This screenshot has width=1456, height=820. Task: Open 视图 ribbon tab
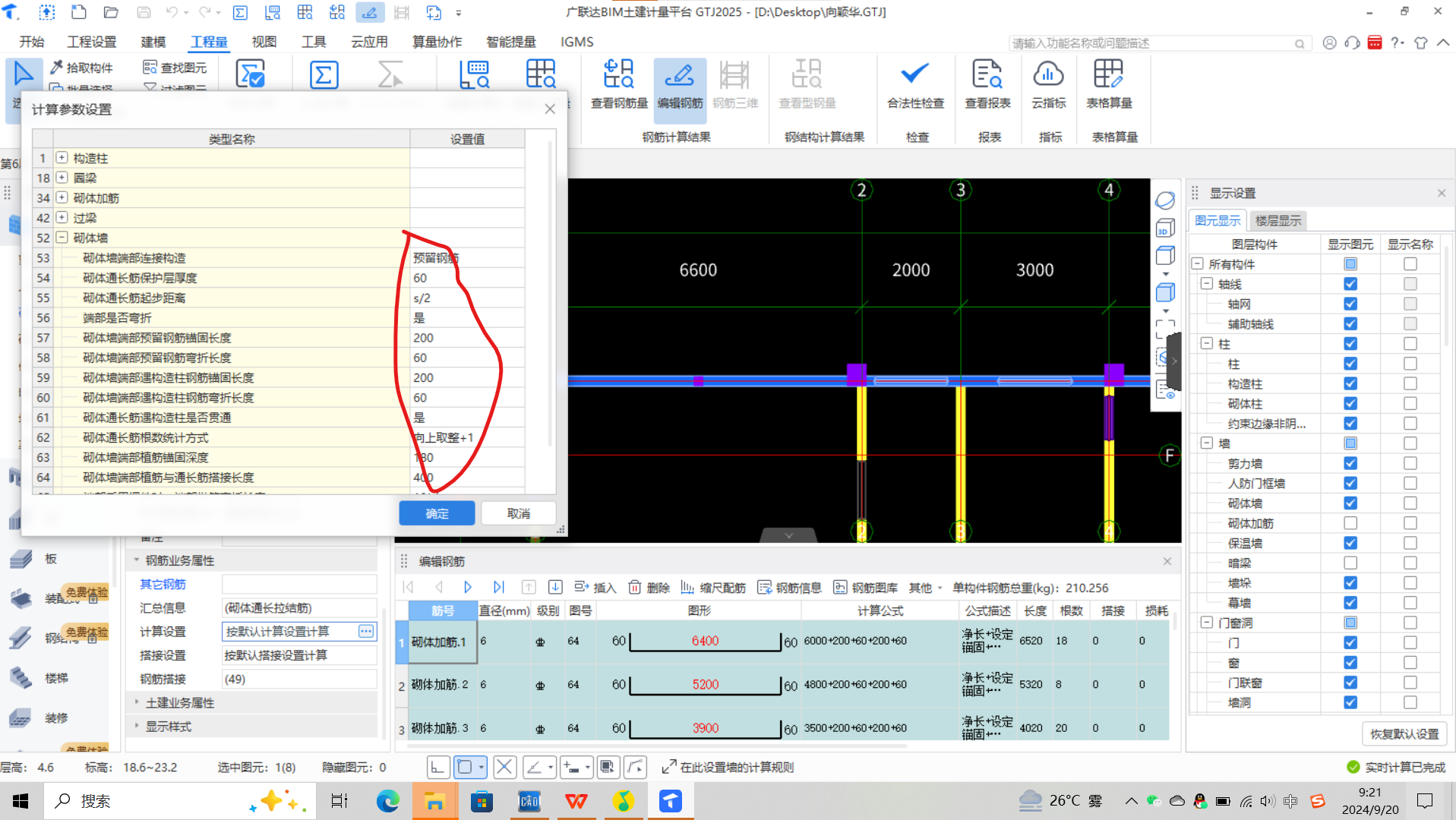[264, 42]
